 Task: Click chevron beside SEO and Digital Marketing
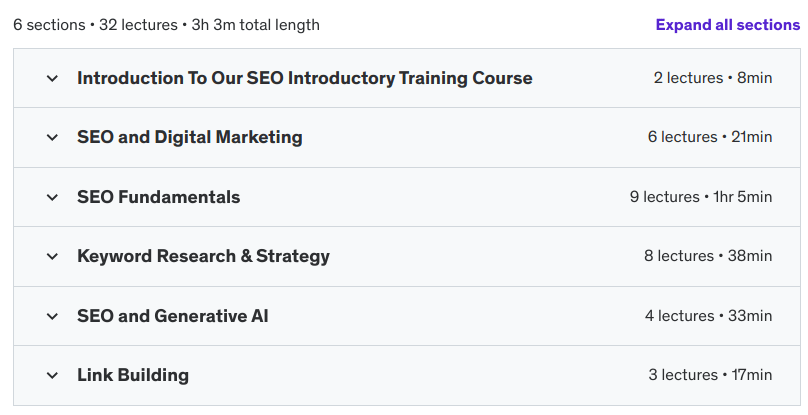coord(52,138)
